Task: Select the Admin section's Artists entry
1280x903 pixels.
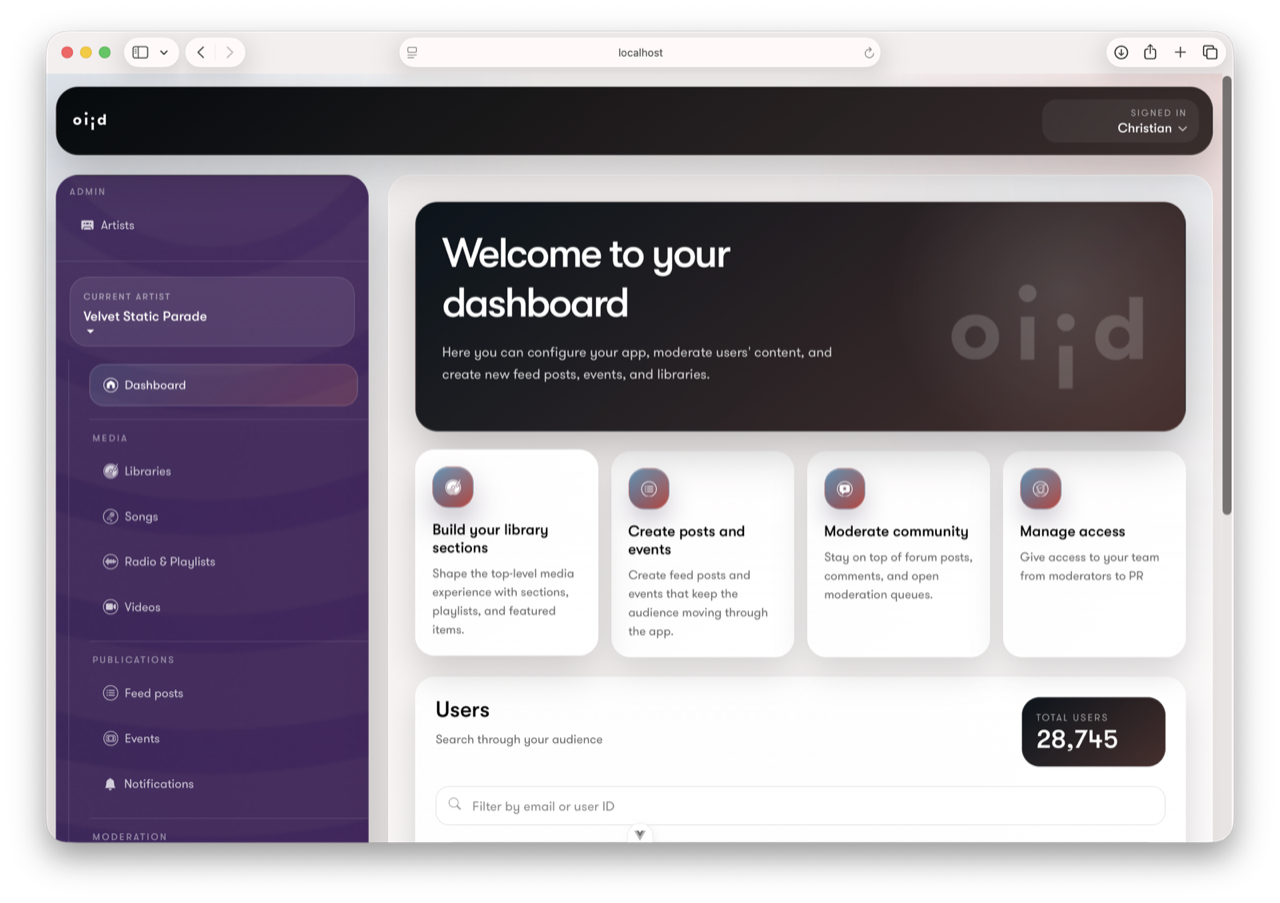Action: click(116, 225)
